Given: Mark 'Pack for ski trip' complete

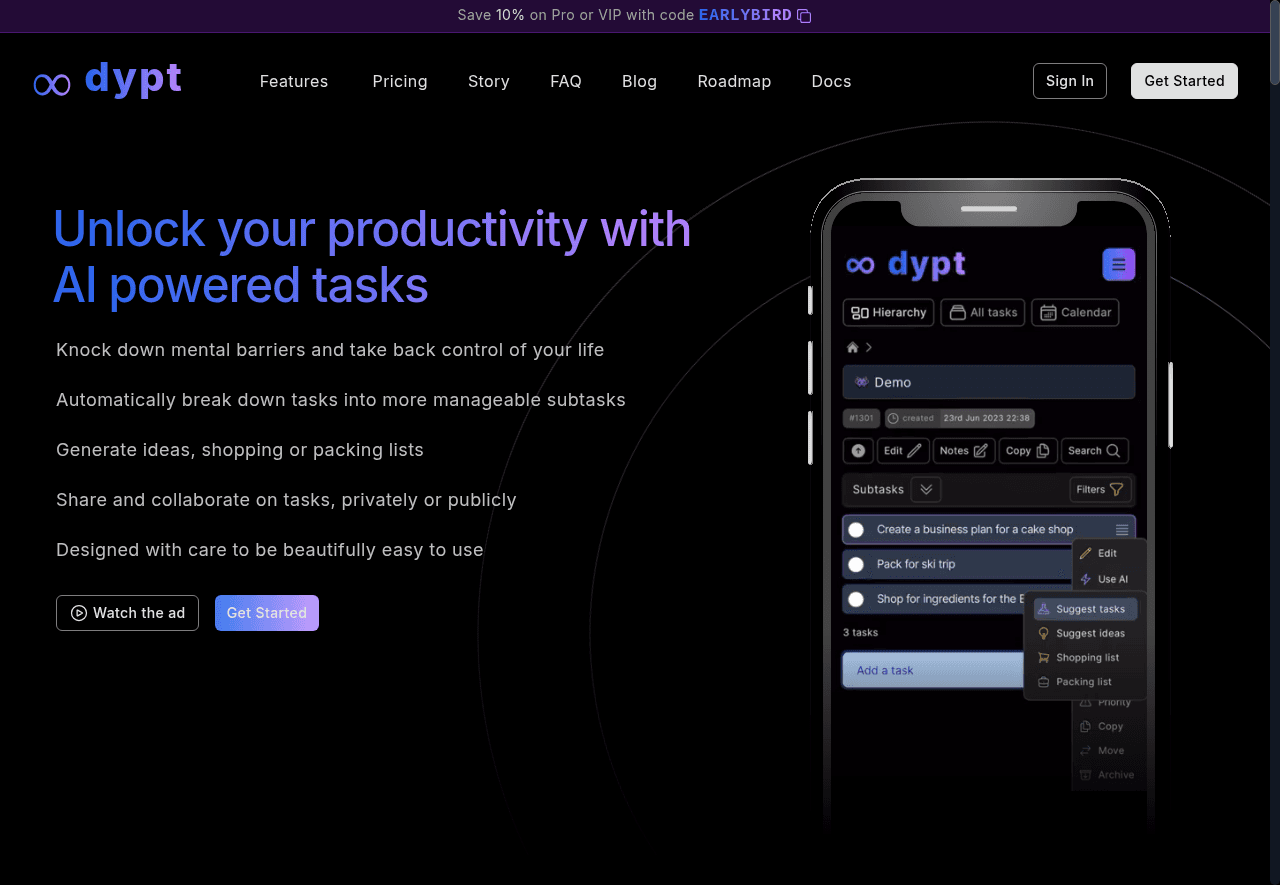Looking at the screenshot, I should click(856, 565).
